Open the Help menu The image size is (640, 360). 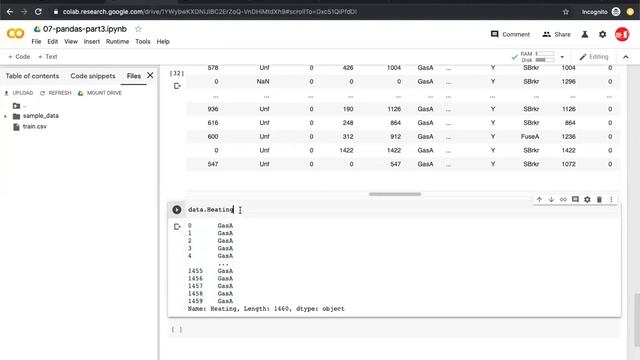[x=163, y=42]
